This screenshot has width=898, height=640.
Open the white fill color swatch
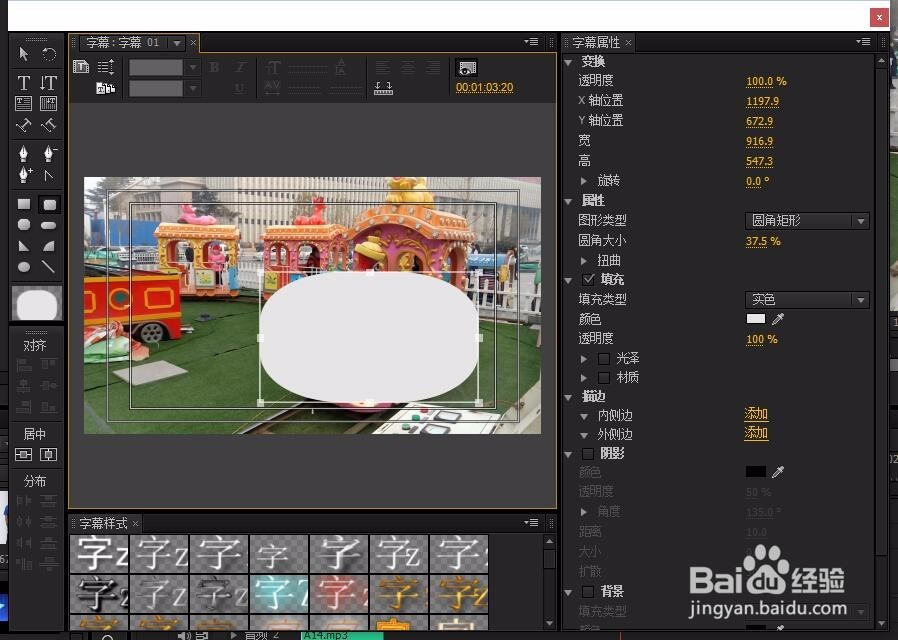[x=756, y=319]
